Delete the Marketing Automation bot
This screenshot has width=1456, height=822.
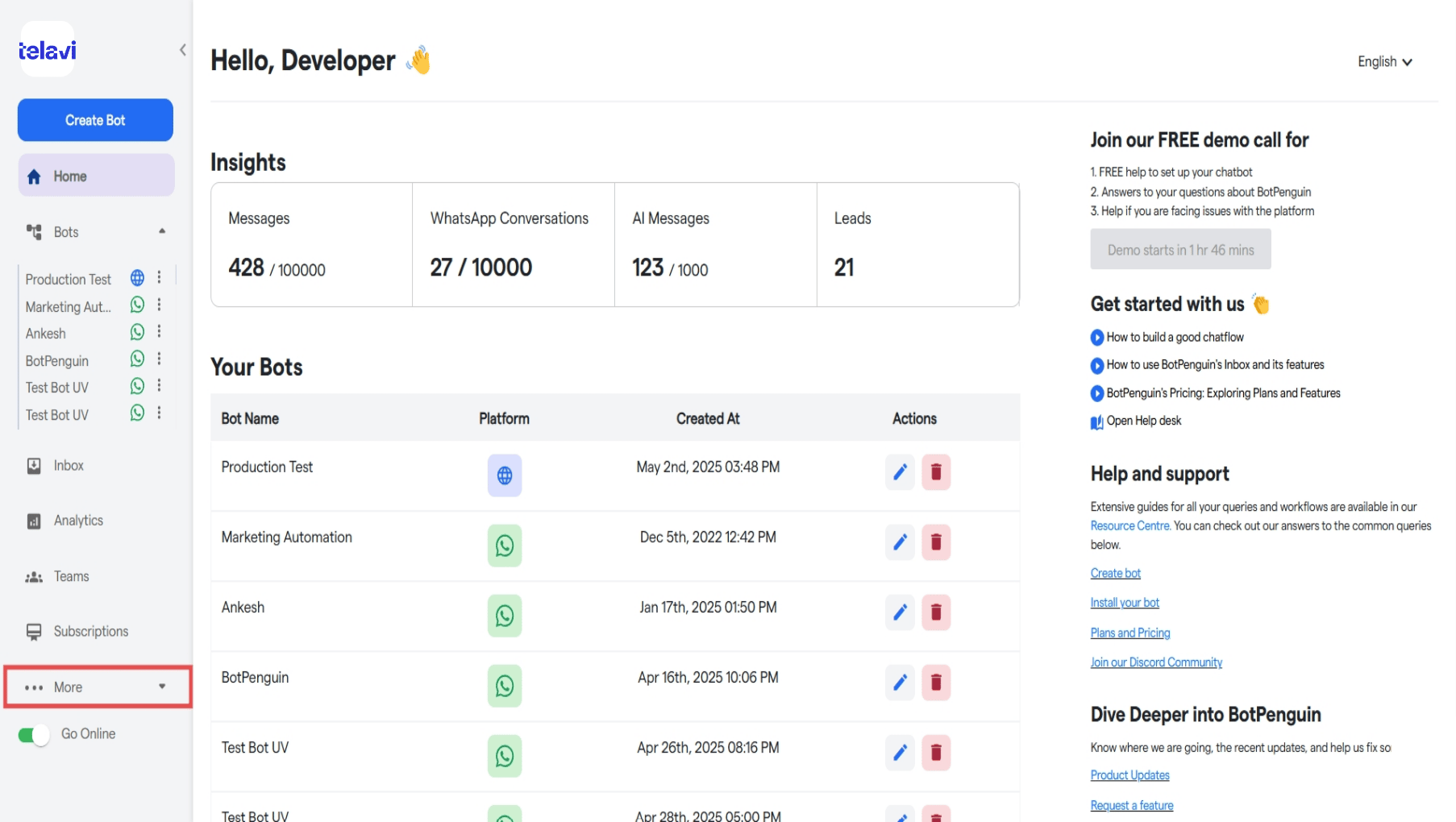point(936,542)
